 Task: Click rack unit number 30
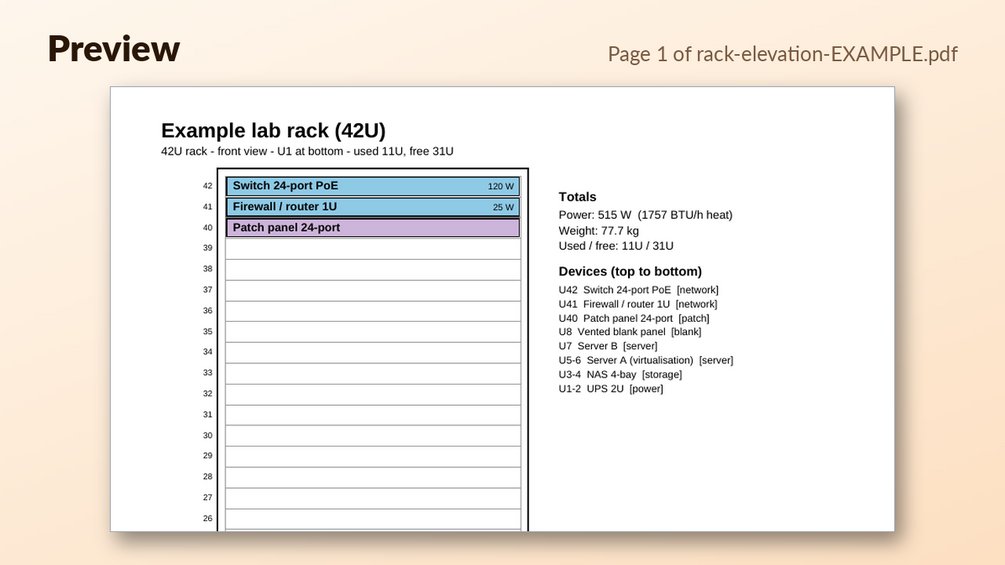tap(208, 435)
